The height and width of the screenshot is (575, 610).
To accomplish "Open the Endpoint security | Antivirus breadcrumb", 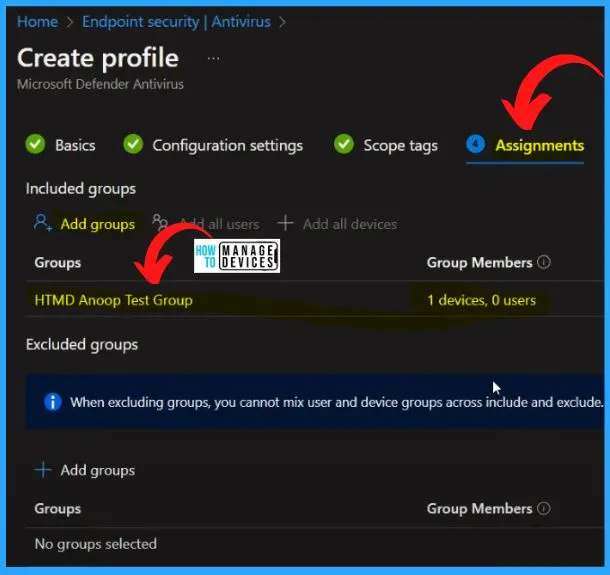I will 176,22.
